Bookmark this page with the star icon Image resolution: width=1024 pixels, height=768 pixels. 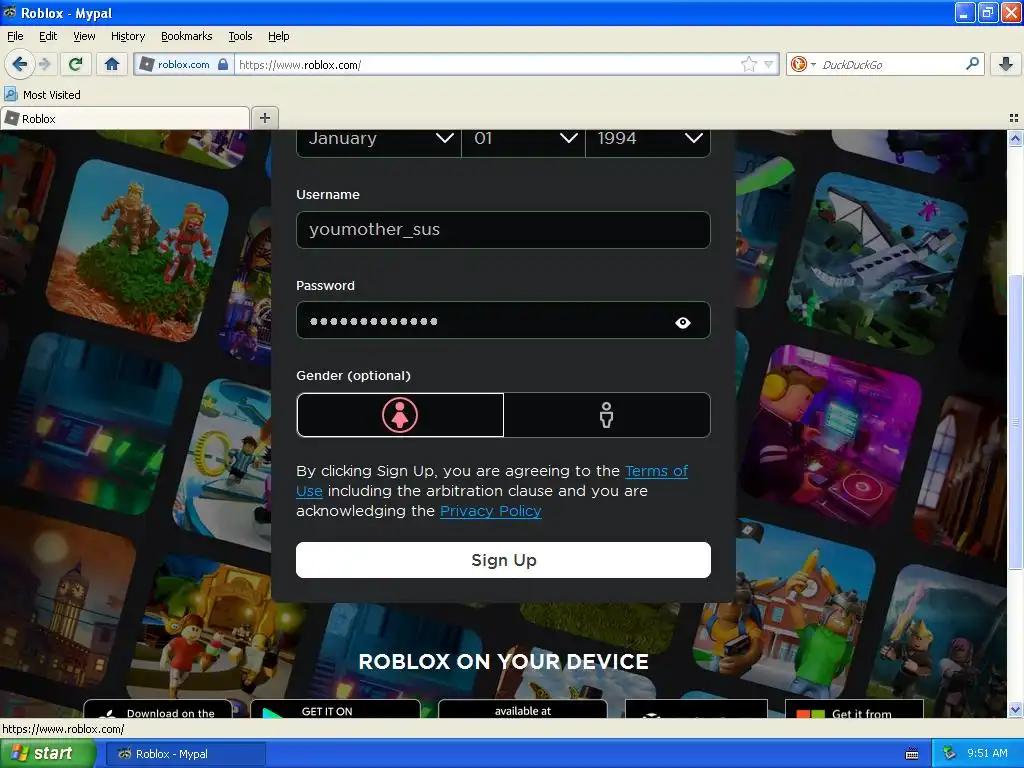click(x=748, y=64)
